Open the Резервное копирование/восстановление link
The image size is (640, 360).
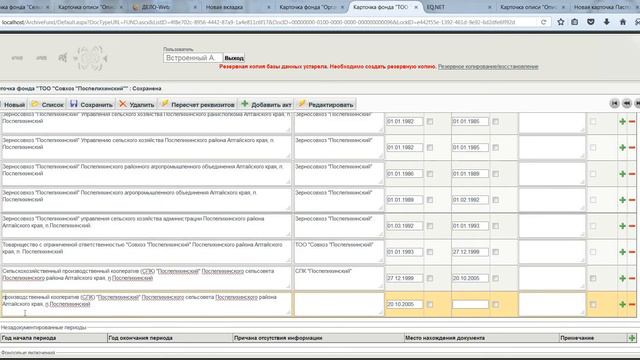coord(488,67)
